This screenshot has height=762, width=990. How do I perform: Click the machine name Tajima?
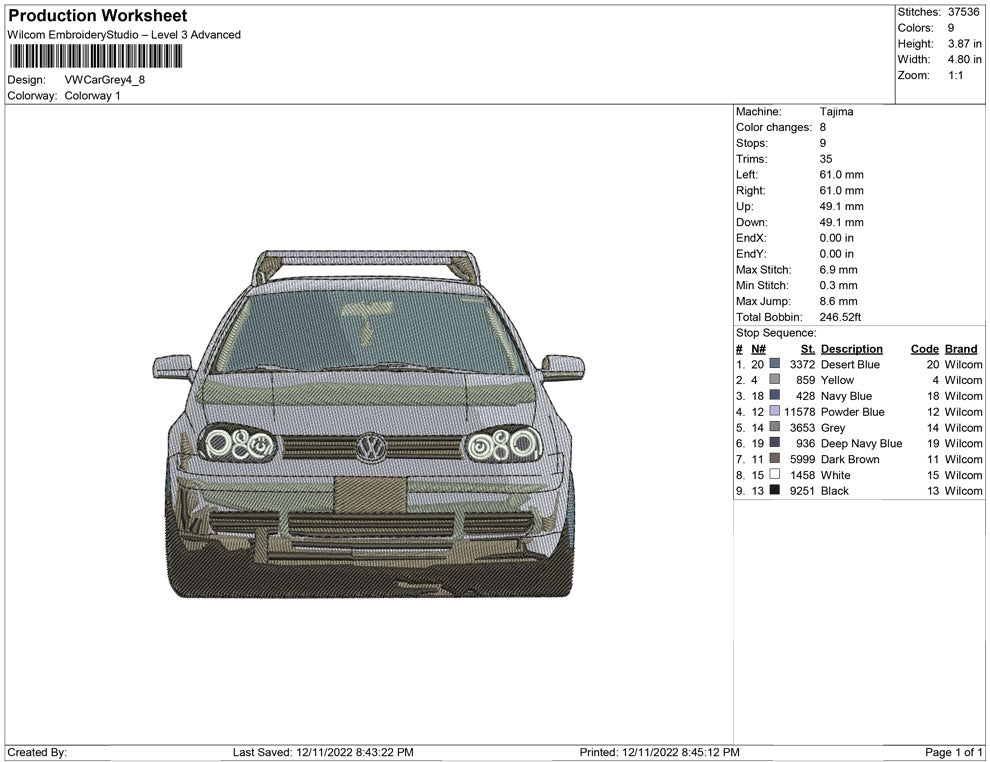click(x=837, y=111)
